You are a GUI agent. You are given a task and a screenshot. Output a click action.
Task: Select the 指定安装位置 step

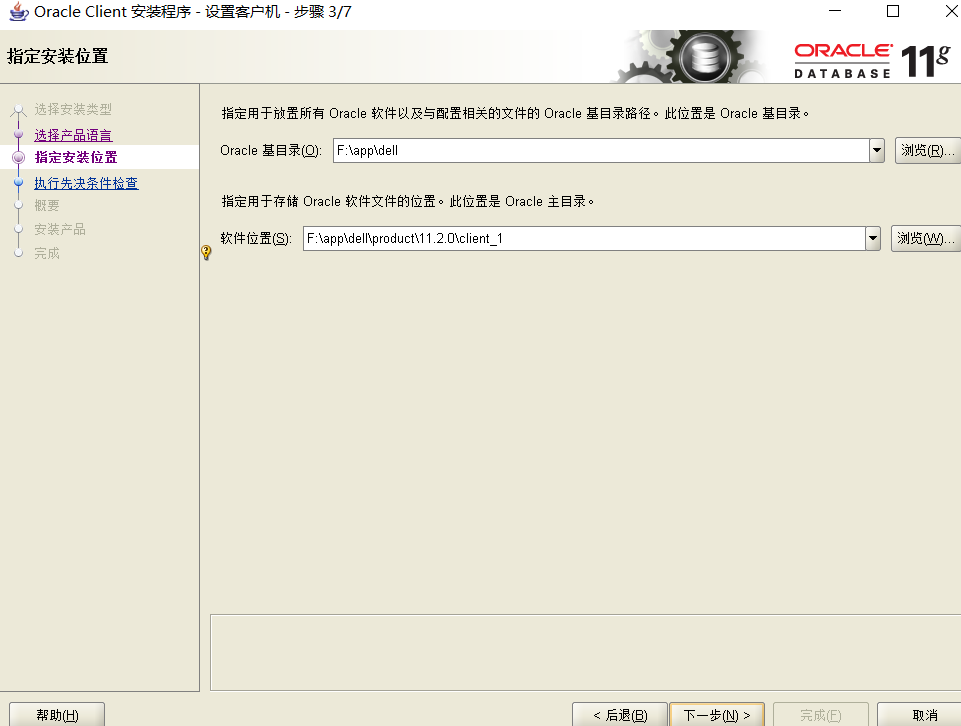(x=76, y=157)
